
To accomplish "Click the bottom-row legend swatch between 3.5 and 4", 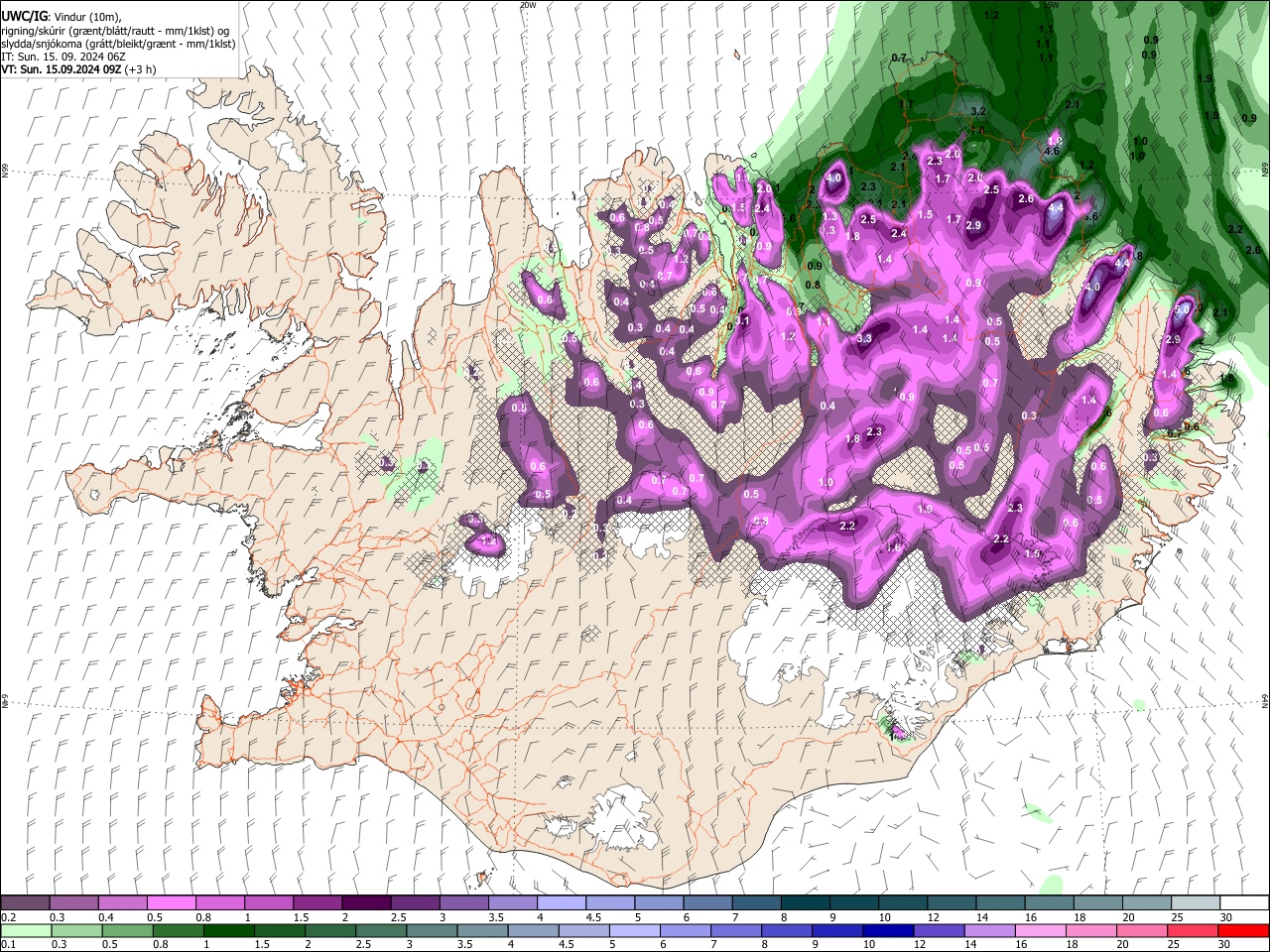I will (x=481, y=930).
